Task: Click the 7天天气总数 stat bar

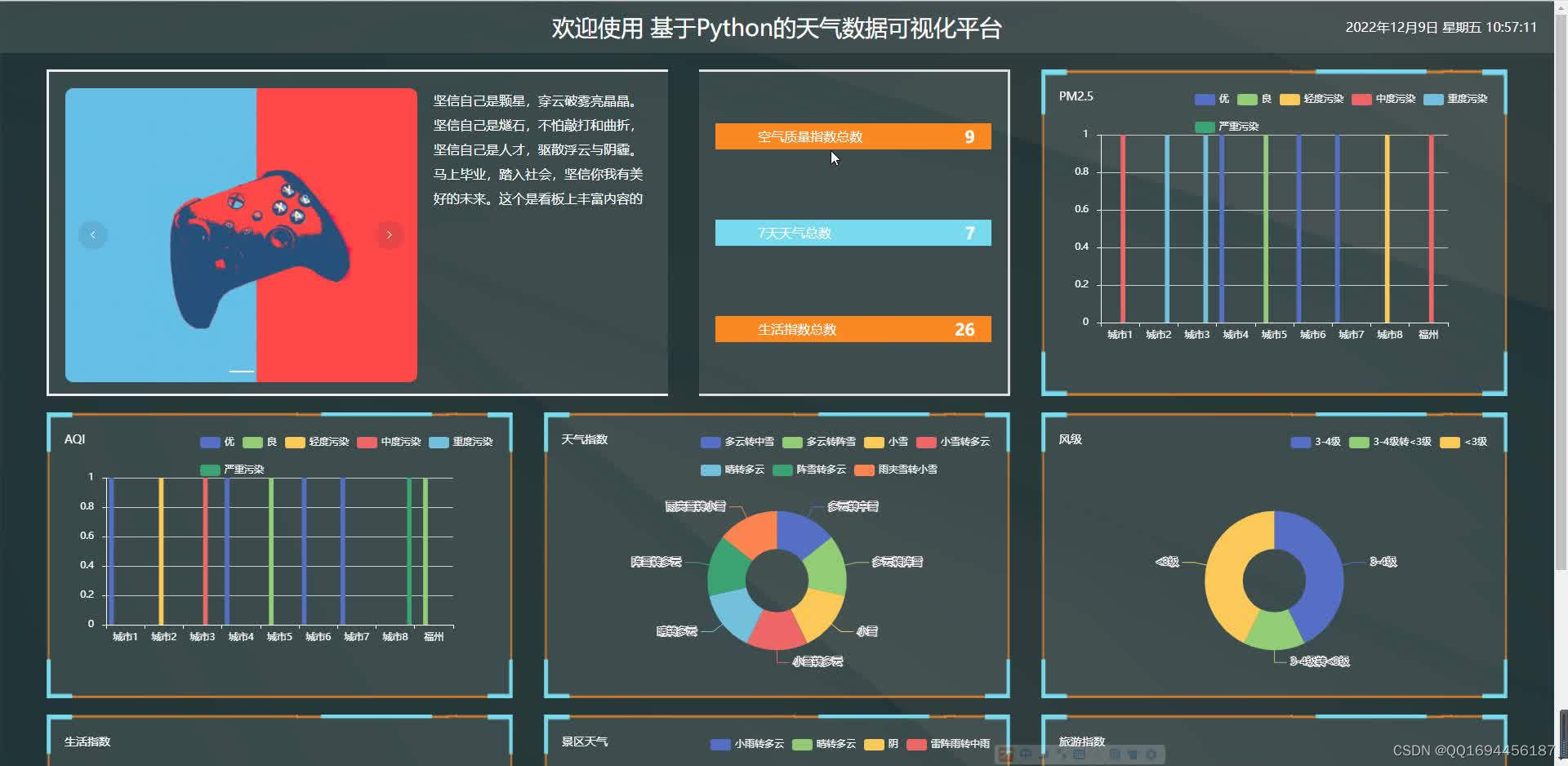Action: 853,233
